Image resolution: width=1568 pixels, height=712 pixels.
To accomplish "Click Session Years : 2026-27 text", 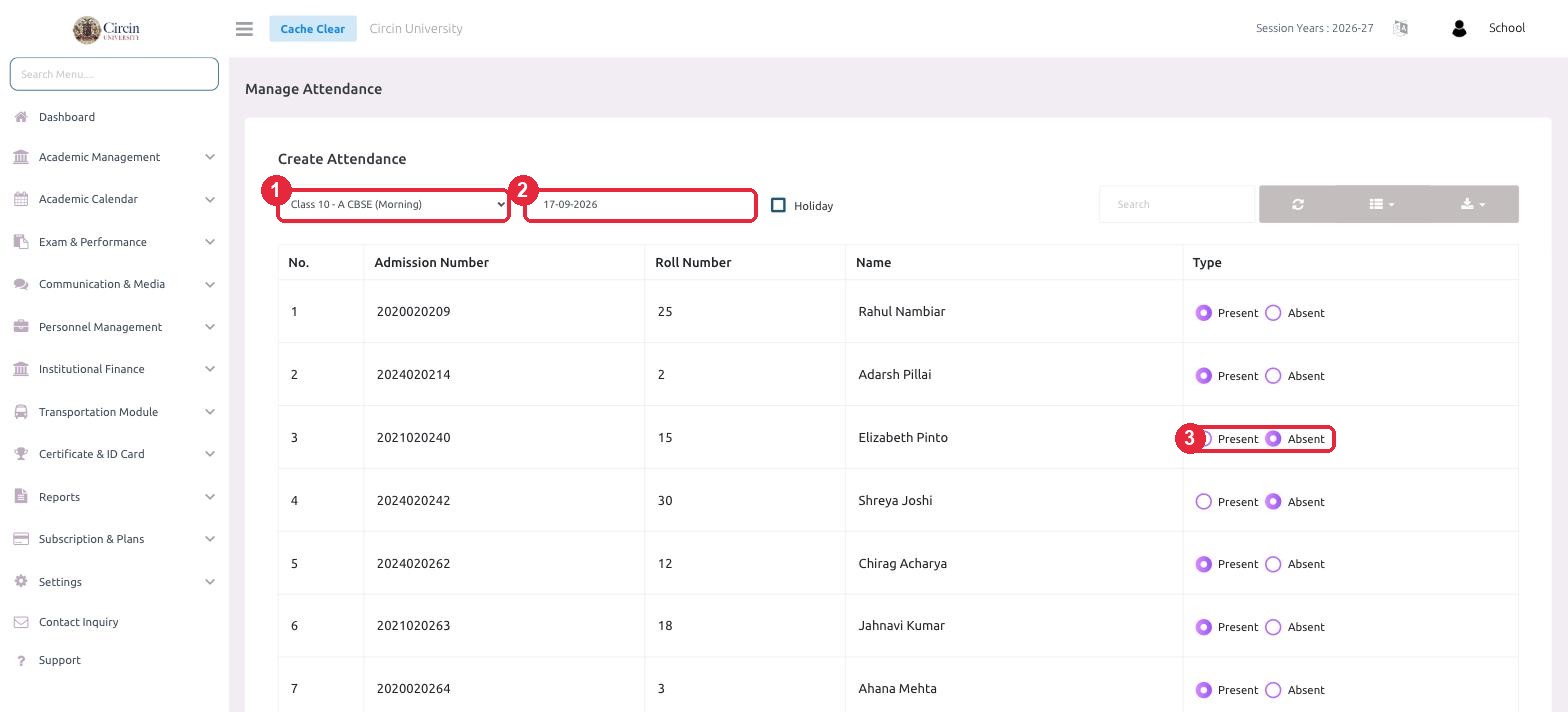I will pos(1314,28).
